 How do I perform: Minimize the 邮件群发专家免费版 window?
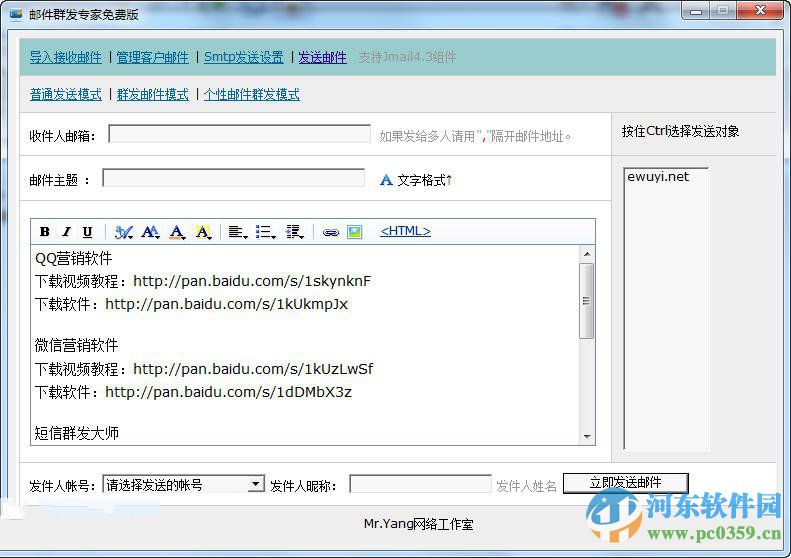pos(696,11)
